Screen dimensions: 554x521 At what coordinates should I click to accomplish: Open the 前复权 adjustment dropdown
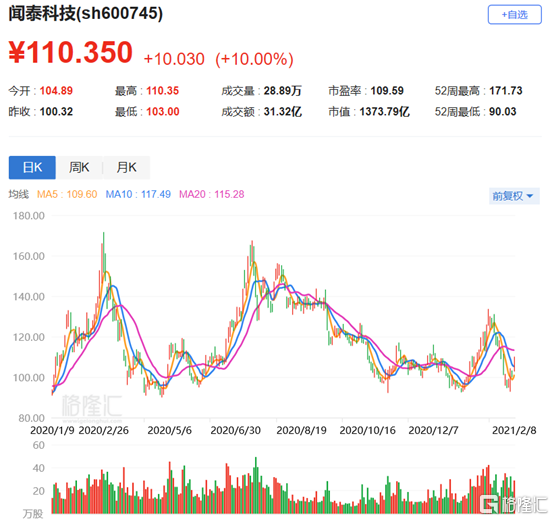click(514, 196)
